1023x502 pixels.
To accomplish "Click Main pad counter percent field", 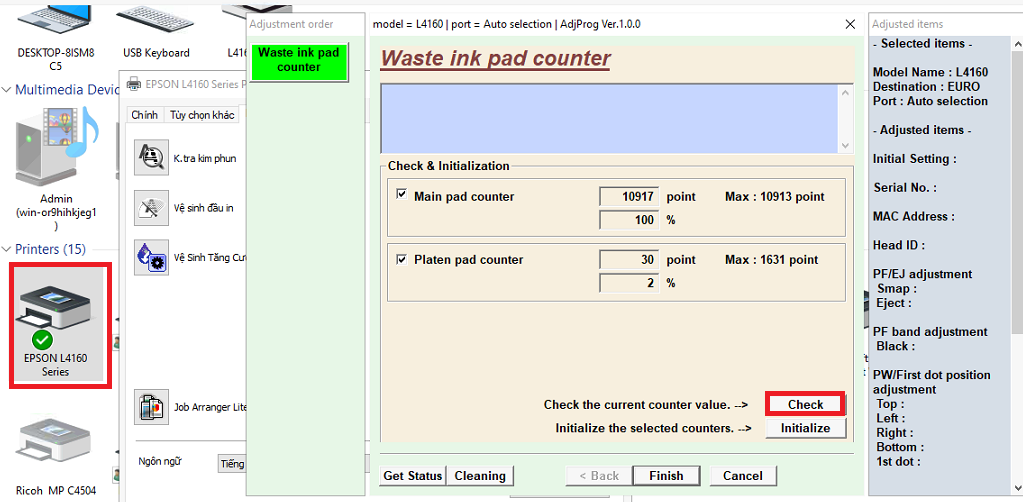I will (629, 220).
